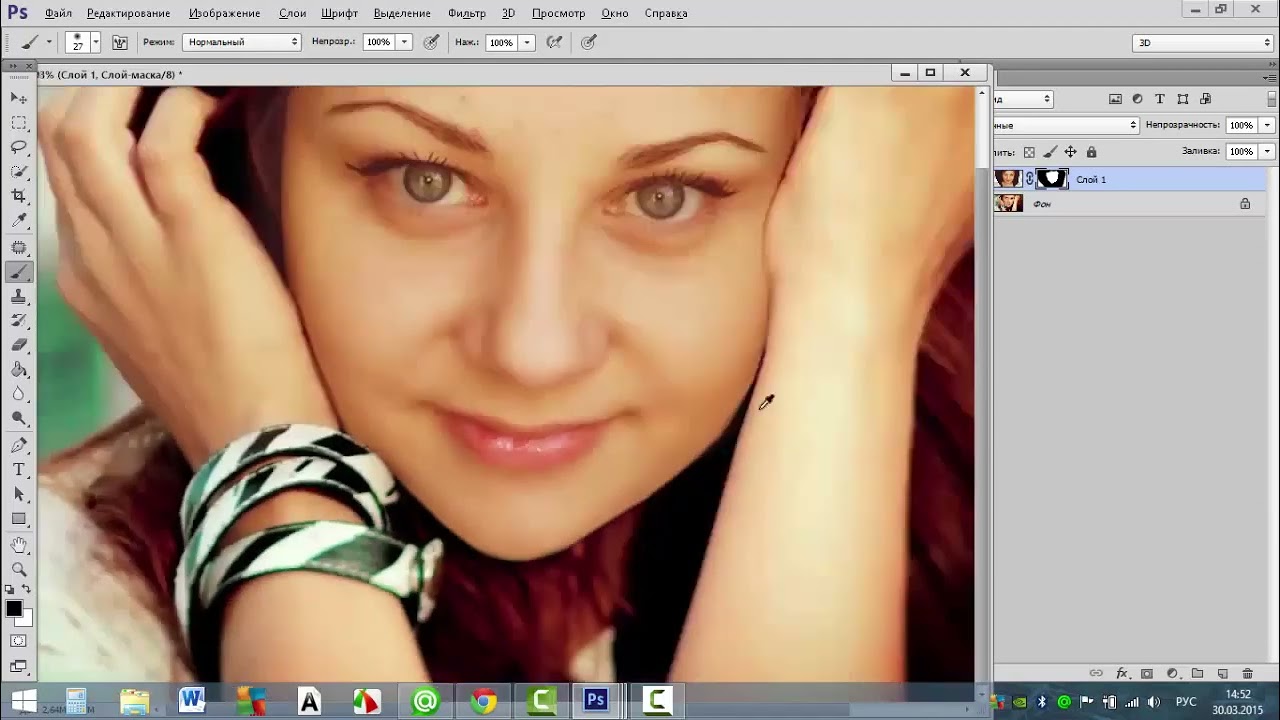Select the History Brush tool

coord(19,321)
